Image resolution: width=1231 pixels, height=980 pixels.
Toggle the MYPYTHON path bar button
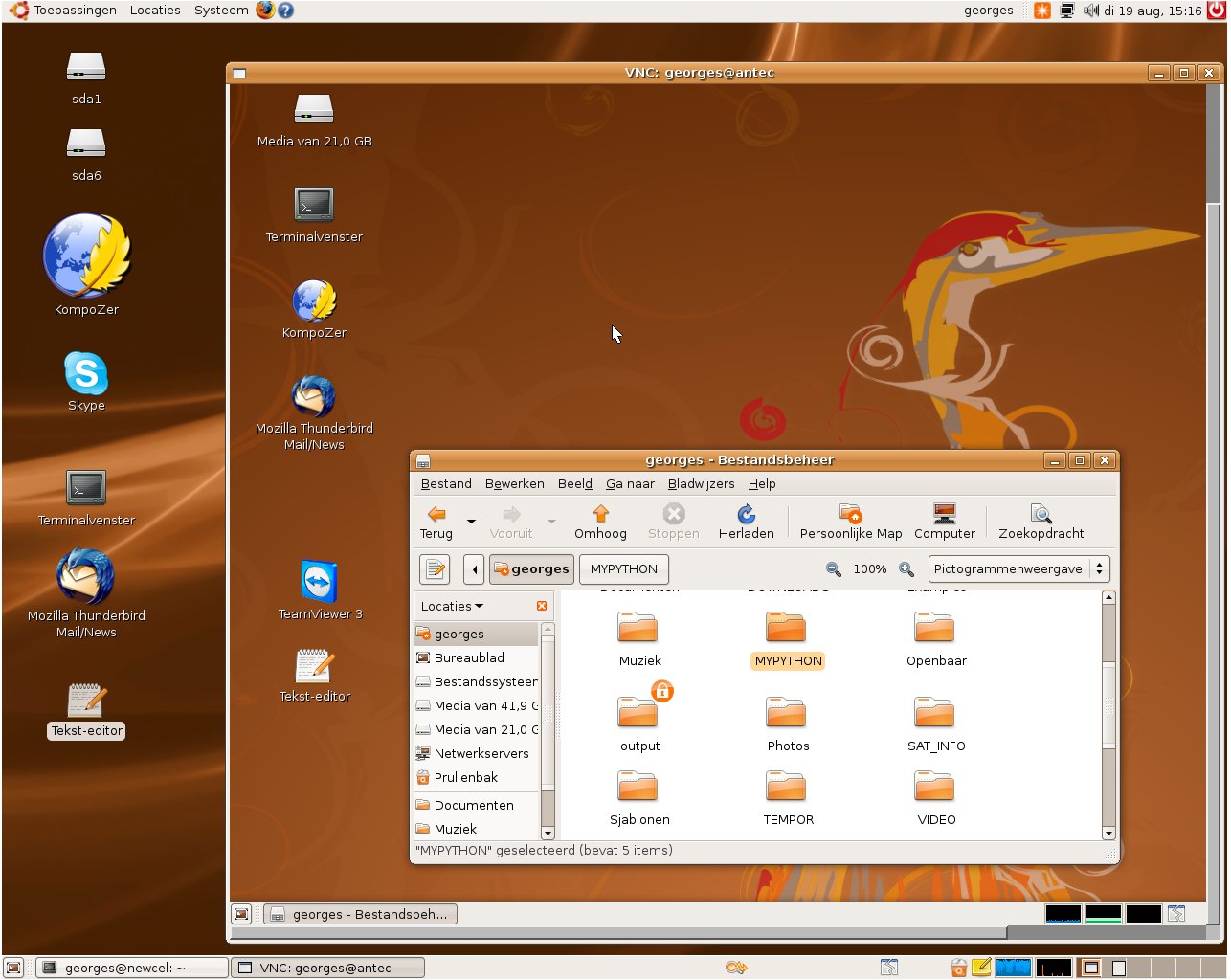click(623, 569)
